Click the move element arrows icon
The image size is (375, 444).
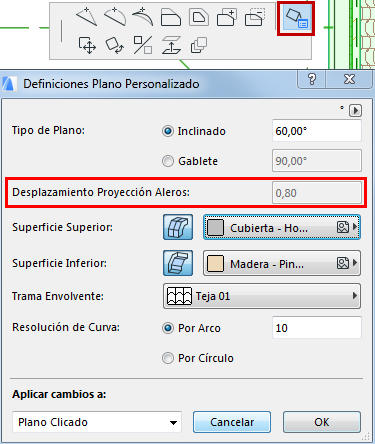coord(87,45)
